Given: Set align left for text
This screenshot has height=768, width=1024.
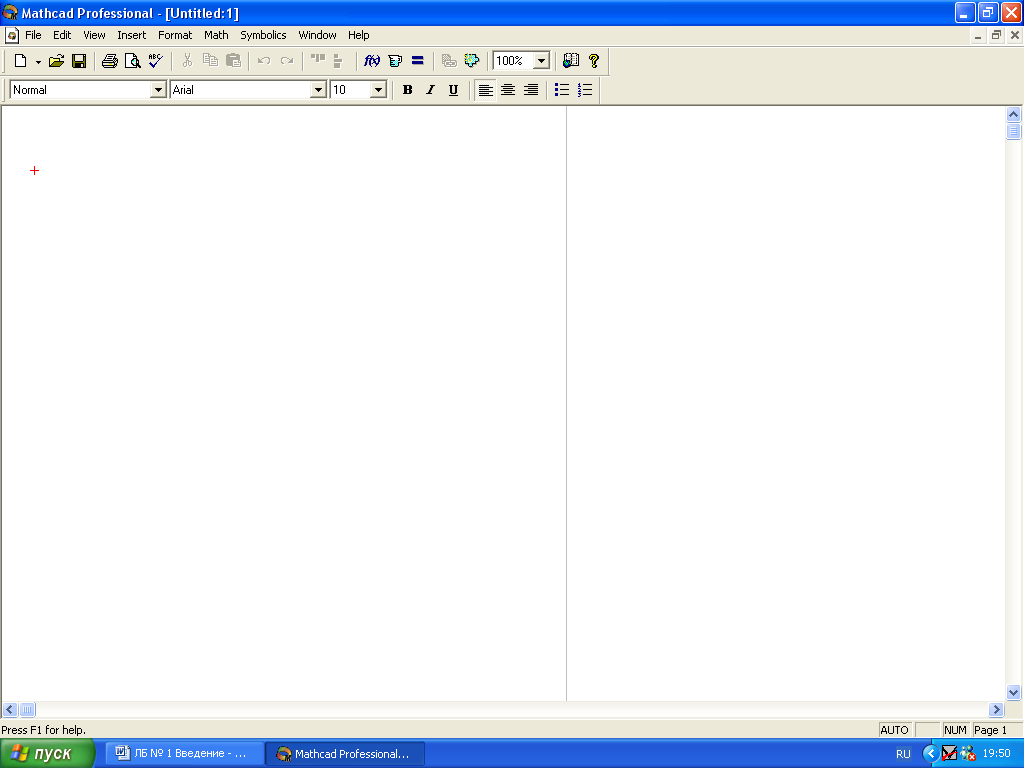Looking at the screenshot, I should click(485, 90).
